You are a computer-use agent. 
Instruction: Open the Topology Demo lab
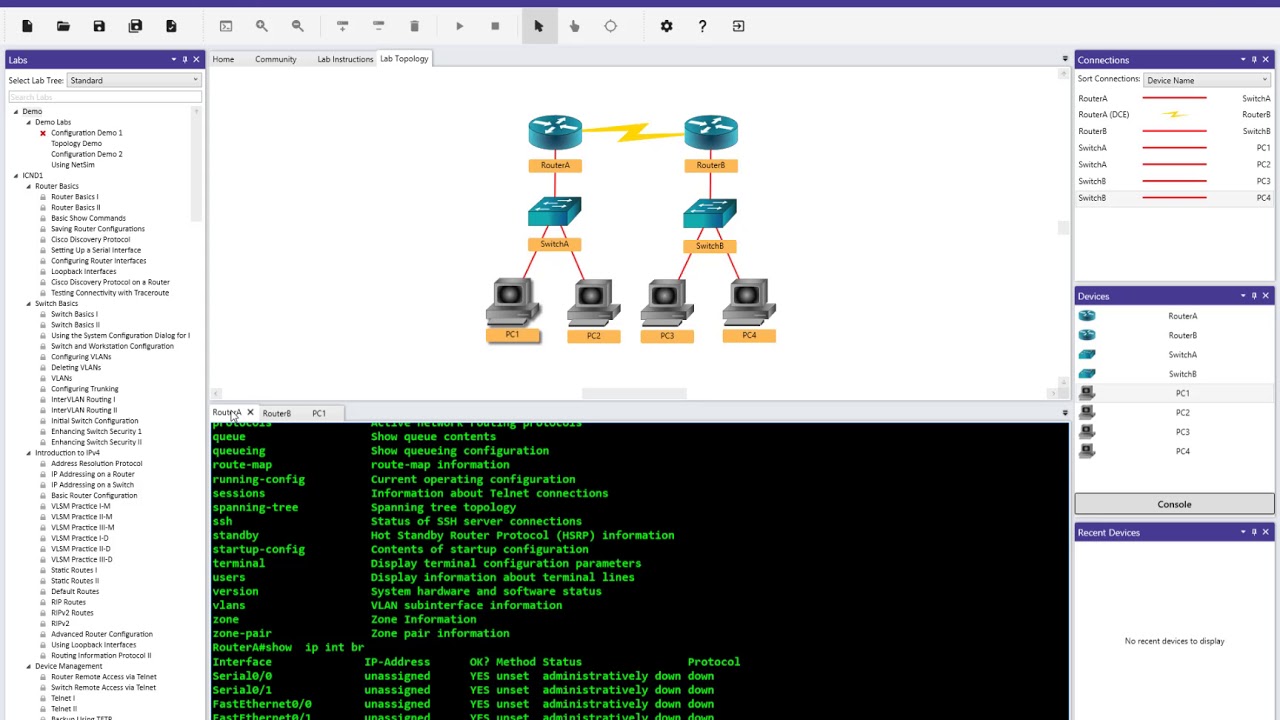point(76,143)
